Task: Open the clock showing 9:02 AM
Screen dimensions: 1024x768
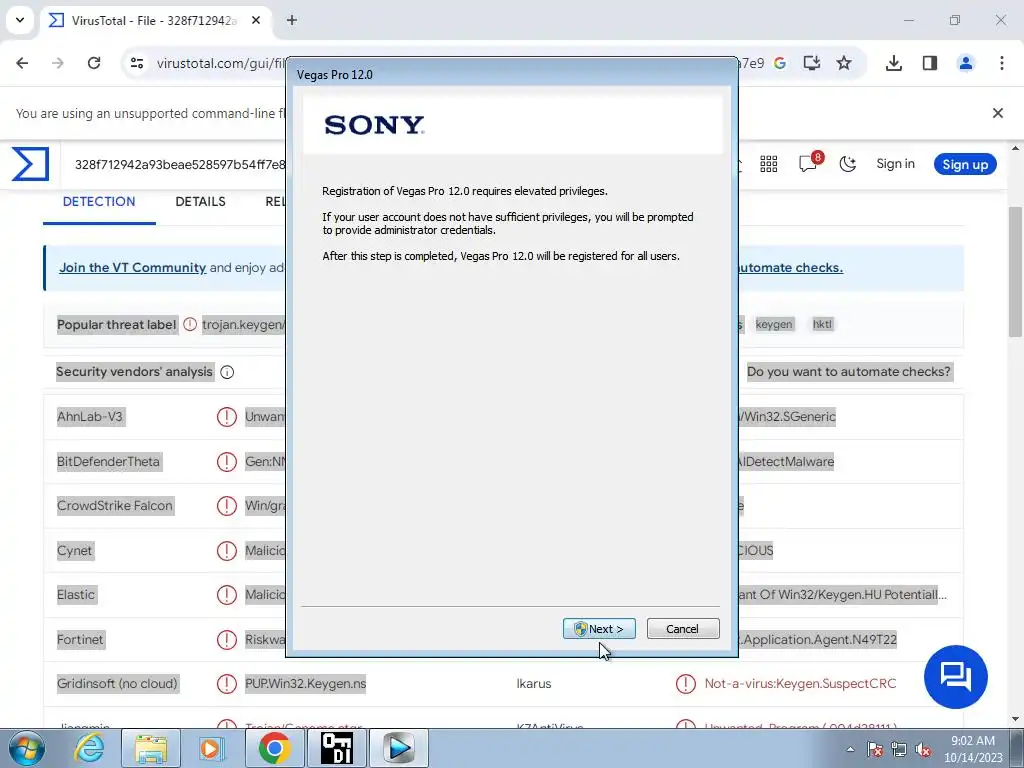Action: 972,748
